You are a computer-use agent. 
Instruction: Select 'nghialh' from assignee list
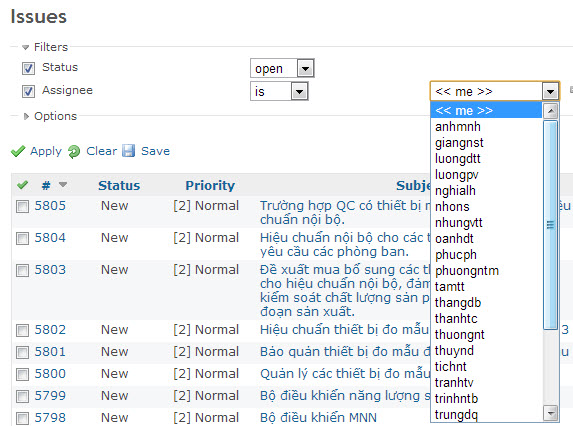click(455, 190)
